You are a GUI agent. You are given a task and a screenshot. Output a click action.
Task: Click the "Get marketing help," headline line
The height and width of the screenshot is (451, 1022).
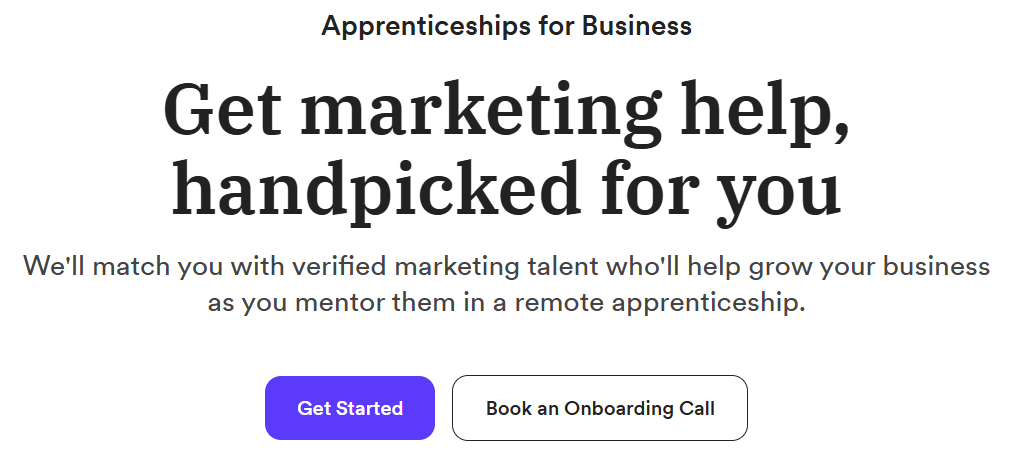coord(506,108)
